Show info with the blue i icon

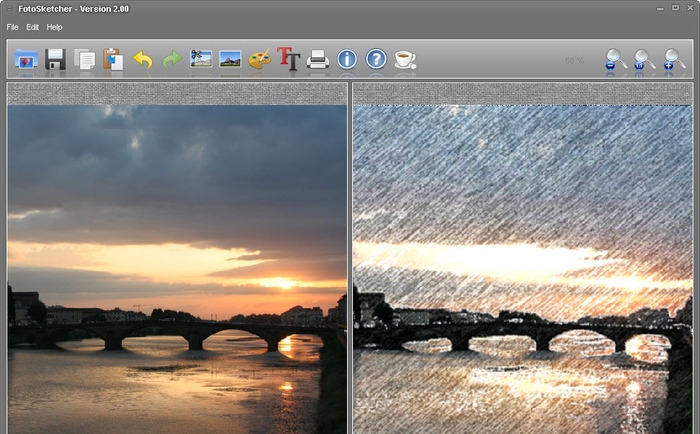[x=347, y=59]
